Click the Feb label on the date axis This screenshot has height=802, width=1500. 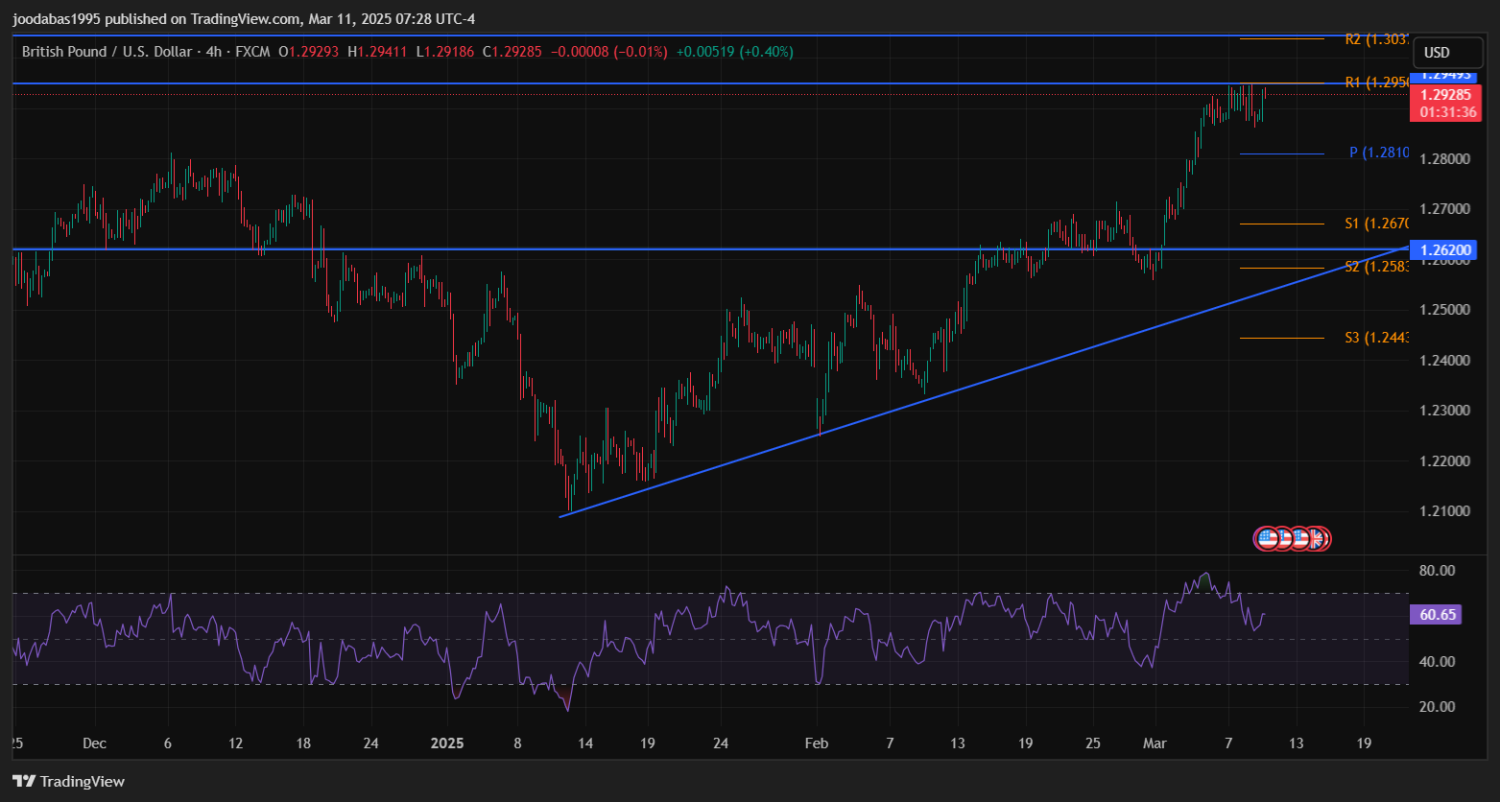(x=817, y=743)
